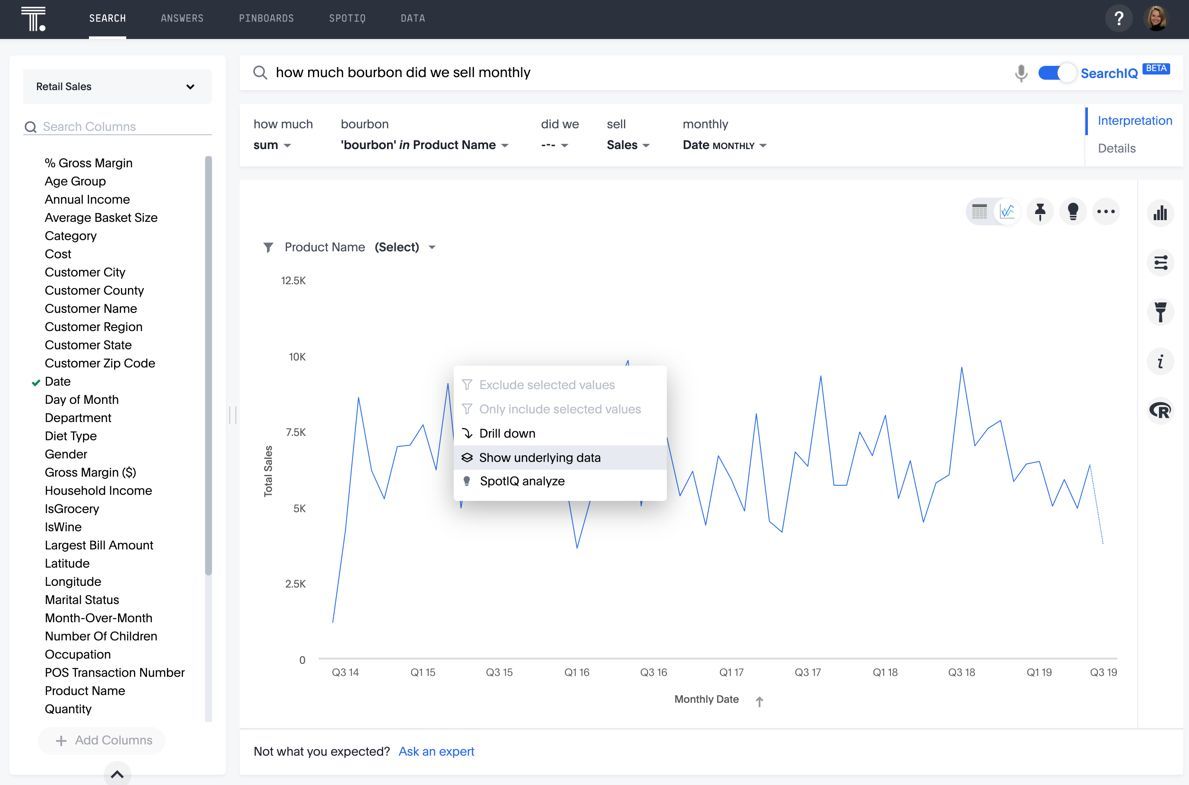Click the R analysis icon
The height and width of the screenshot is (785, 1189).
pos(1160,410)
